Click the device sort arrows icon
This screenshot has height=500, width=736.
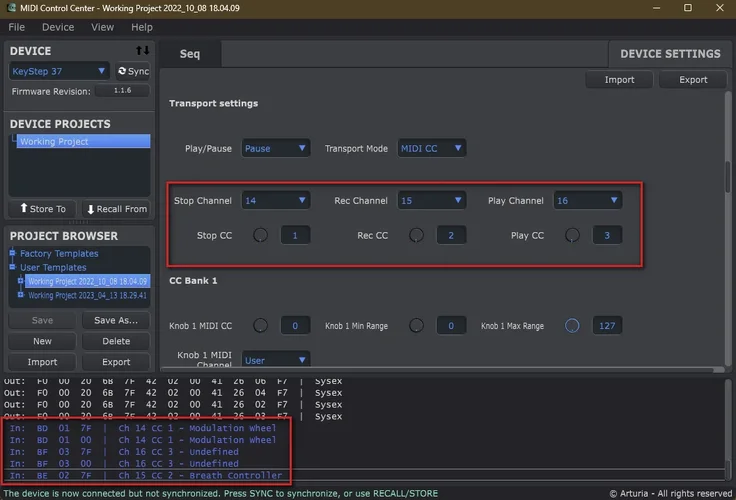coord(142,51)
